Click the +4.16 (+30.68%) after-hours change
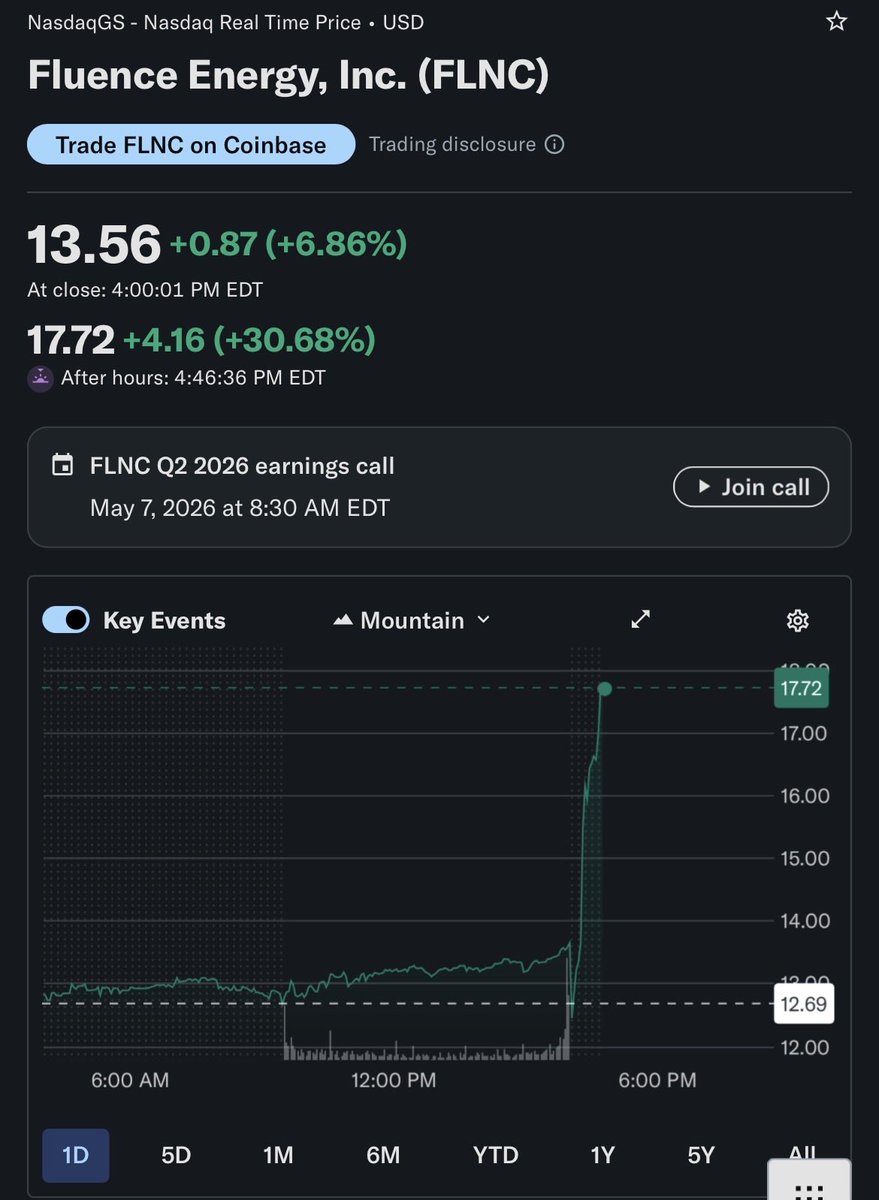The image size is (879, 1200). (249, 340)
